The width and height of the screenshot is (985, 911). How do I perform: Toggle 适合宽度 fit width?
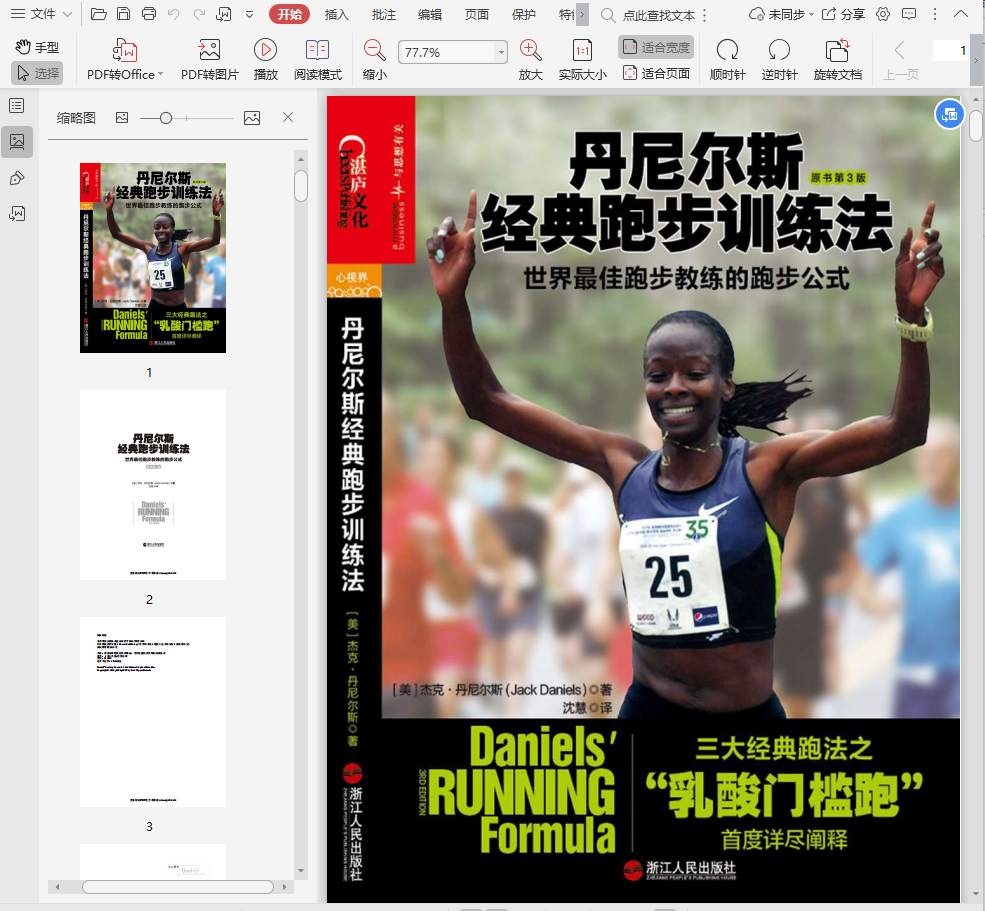point(656,47)
